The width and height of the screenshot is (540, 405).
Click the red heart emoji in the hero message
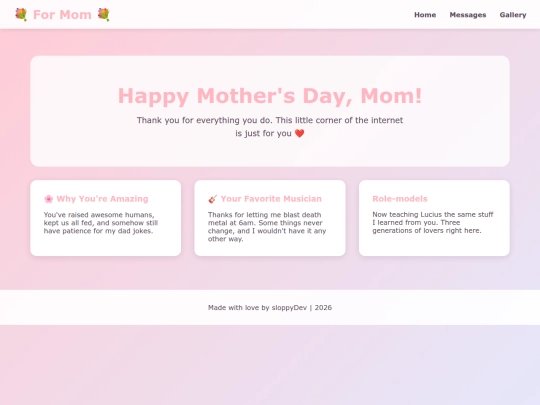300,133
